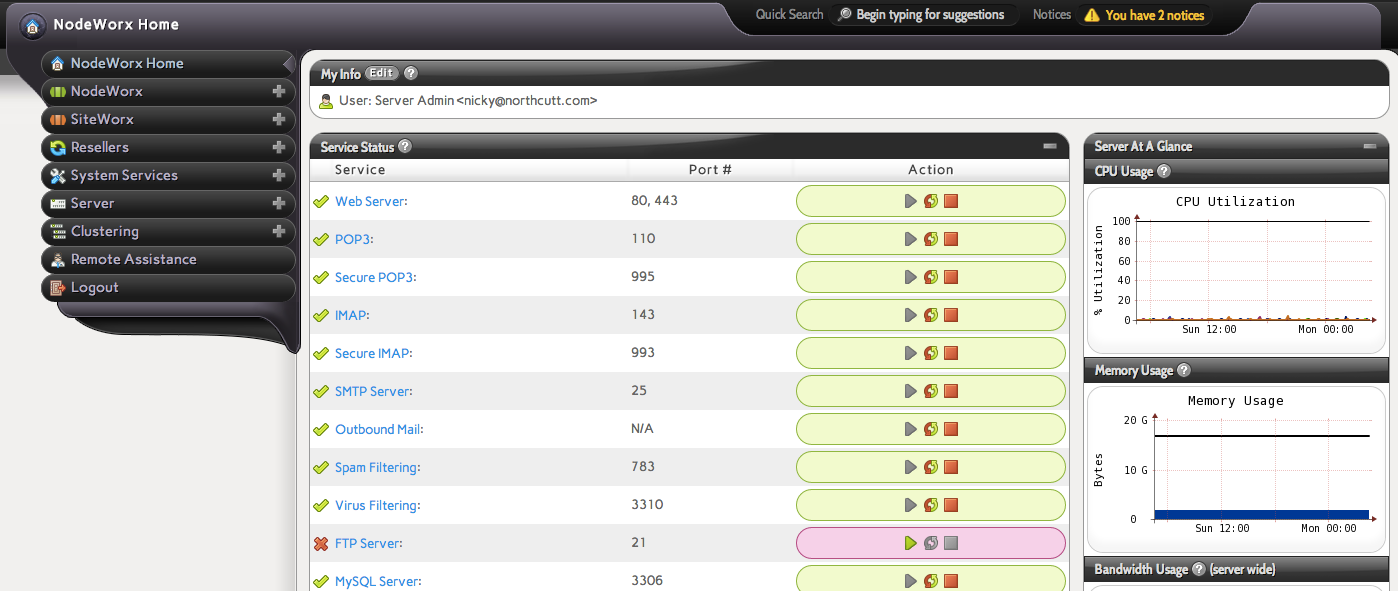This screenshot has width=1398, height=591.
Task: Open the Spam Filtering link
Action: 377,467
